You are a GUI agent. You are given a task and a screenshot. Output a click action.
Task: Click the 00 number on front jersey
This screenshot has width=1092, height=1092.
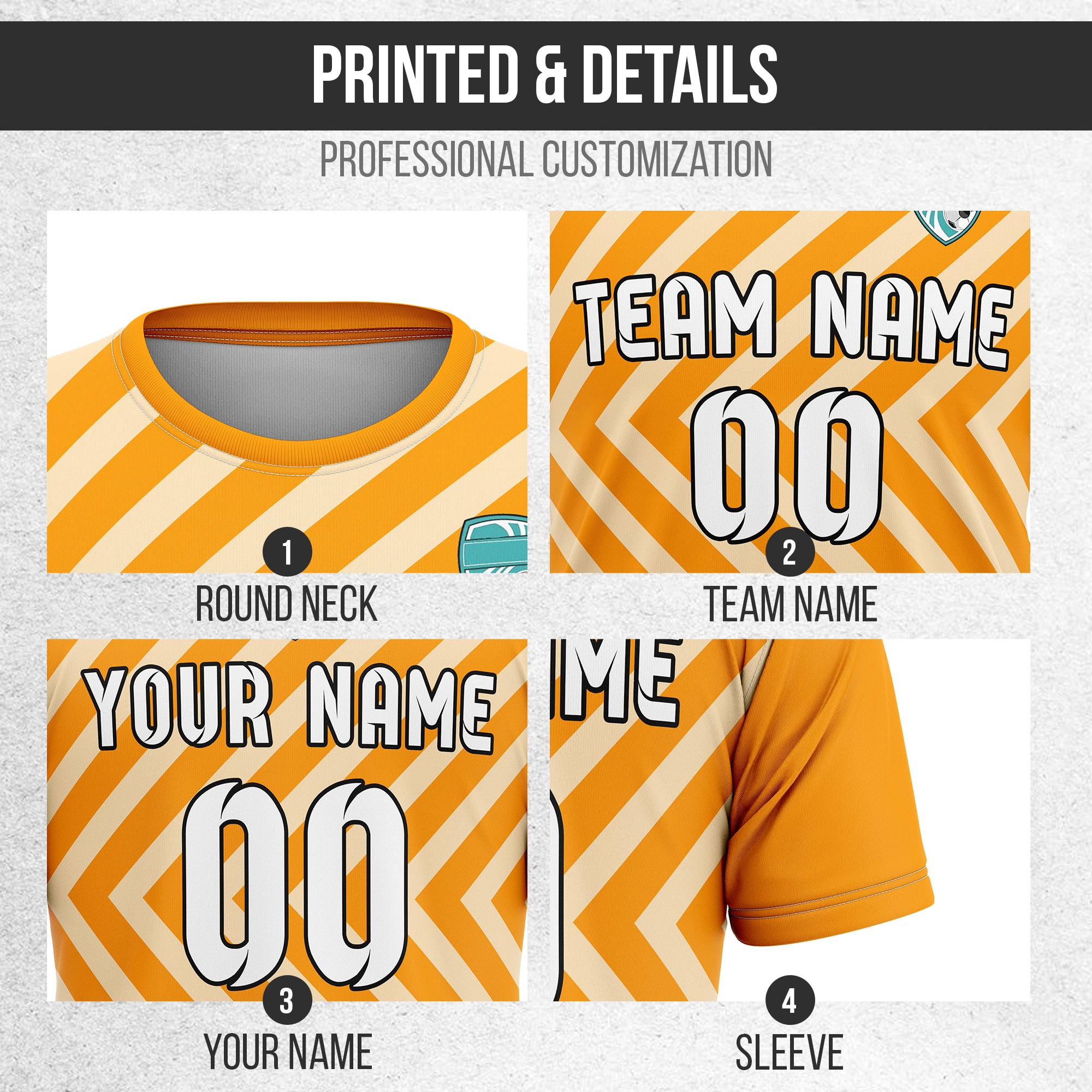pos(786,465)
